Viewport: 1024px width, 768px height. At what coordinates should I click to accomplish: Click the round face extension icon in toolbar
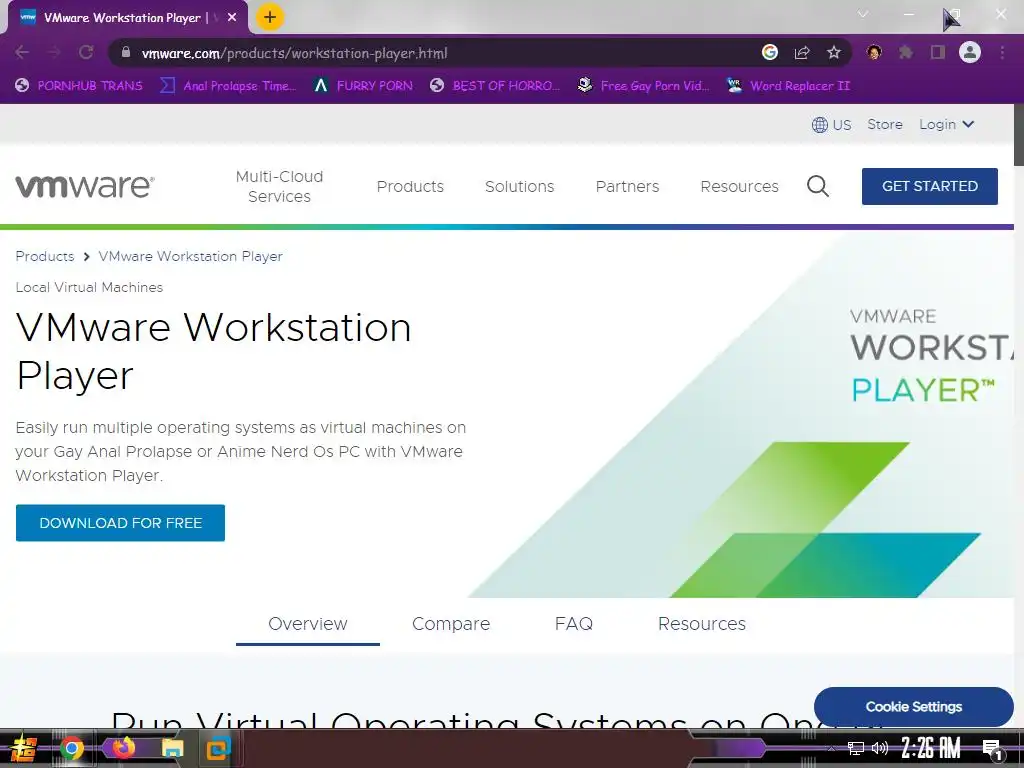click(x=874, y=52)
